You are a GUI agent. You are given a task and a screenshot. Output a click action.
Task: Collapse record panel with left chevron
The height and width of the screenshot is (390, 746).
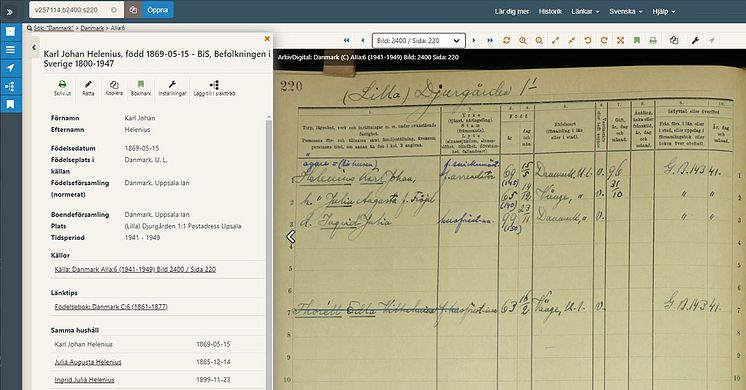[x=34, y=47]
